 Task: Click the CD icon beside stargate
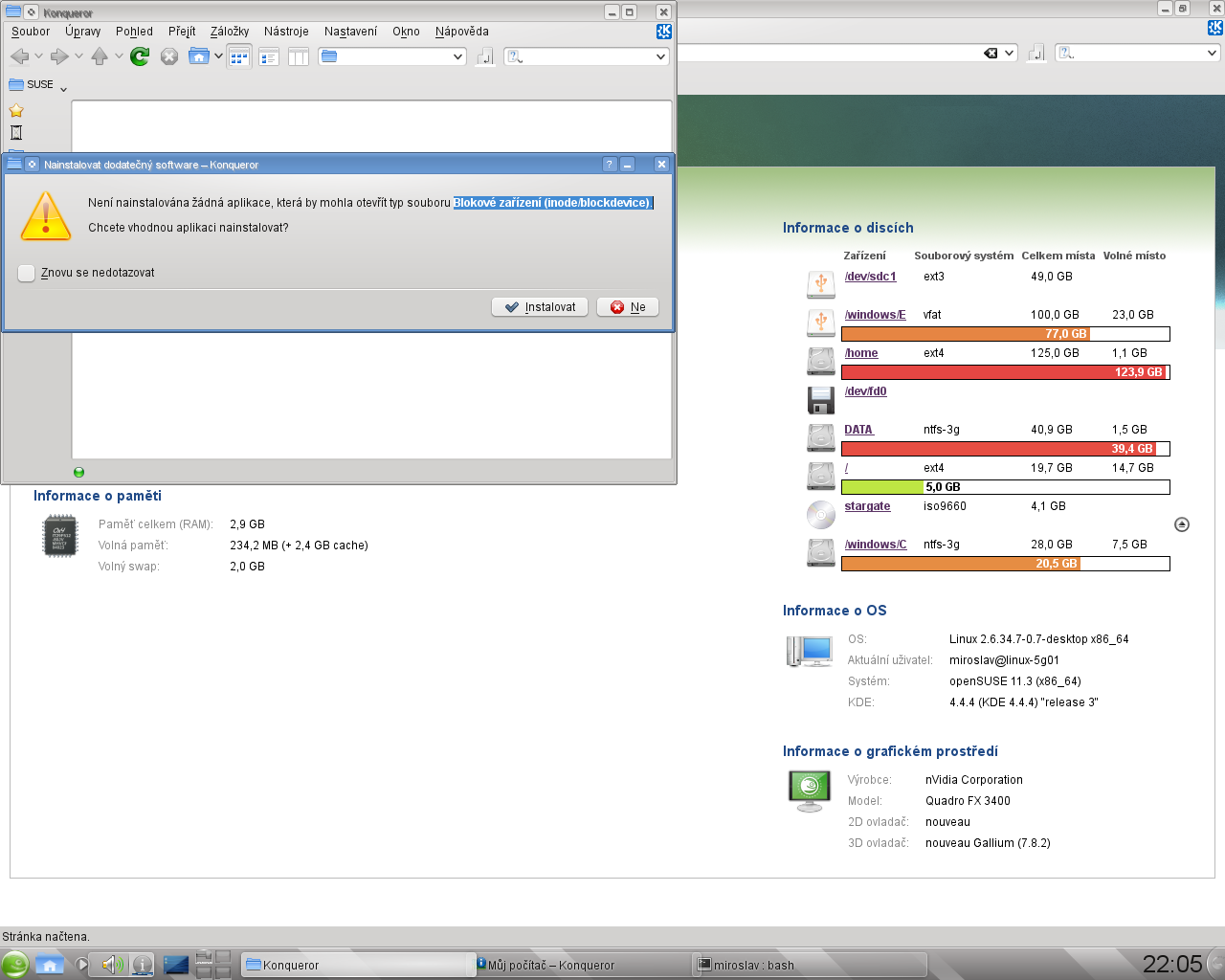821,515
